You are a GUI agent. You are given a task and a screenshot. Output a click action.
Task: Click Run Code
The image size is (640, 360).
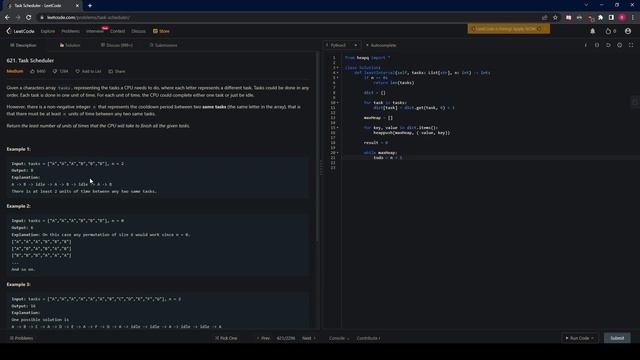point(580,338)
